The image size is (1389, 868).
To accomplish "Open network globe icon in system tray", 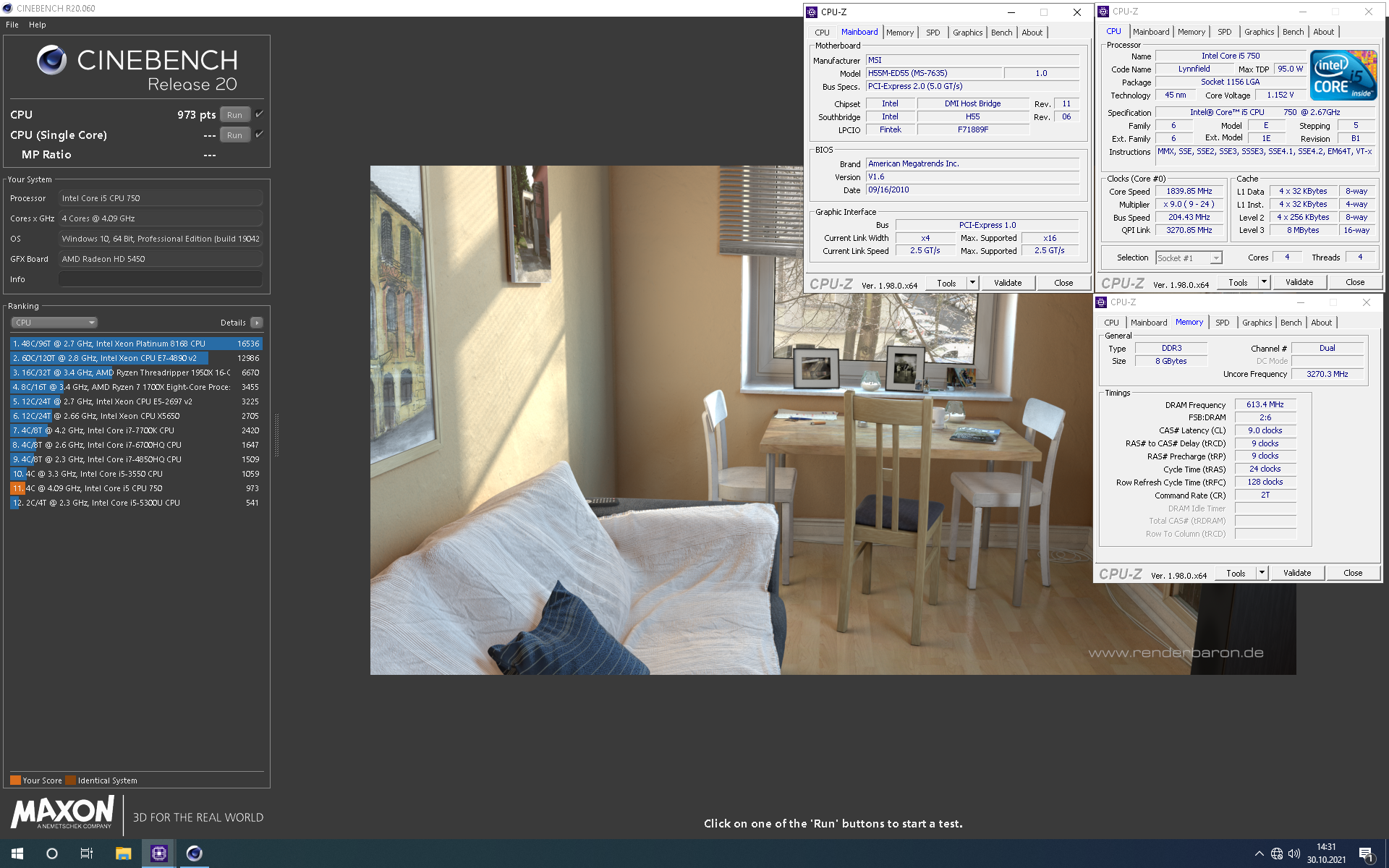I will [x=1277, y=854].
